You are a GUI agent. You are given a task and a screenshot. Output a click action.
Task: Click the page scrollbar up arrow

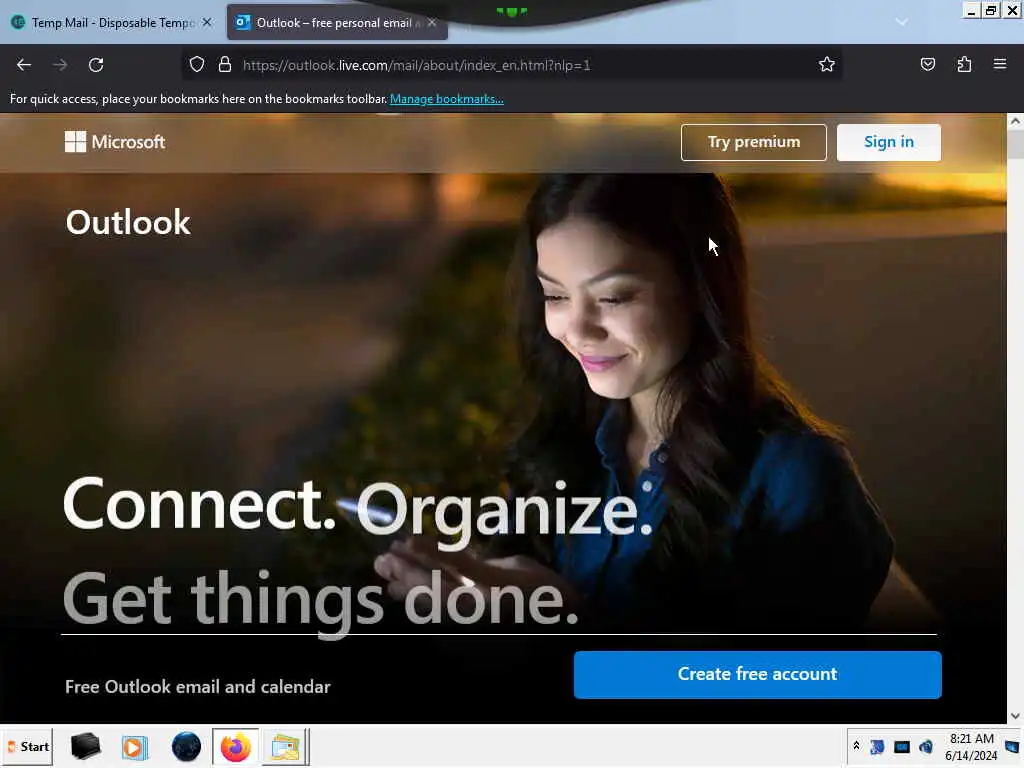[1015, 121]
